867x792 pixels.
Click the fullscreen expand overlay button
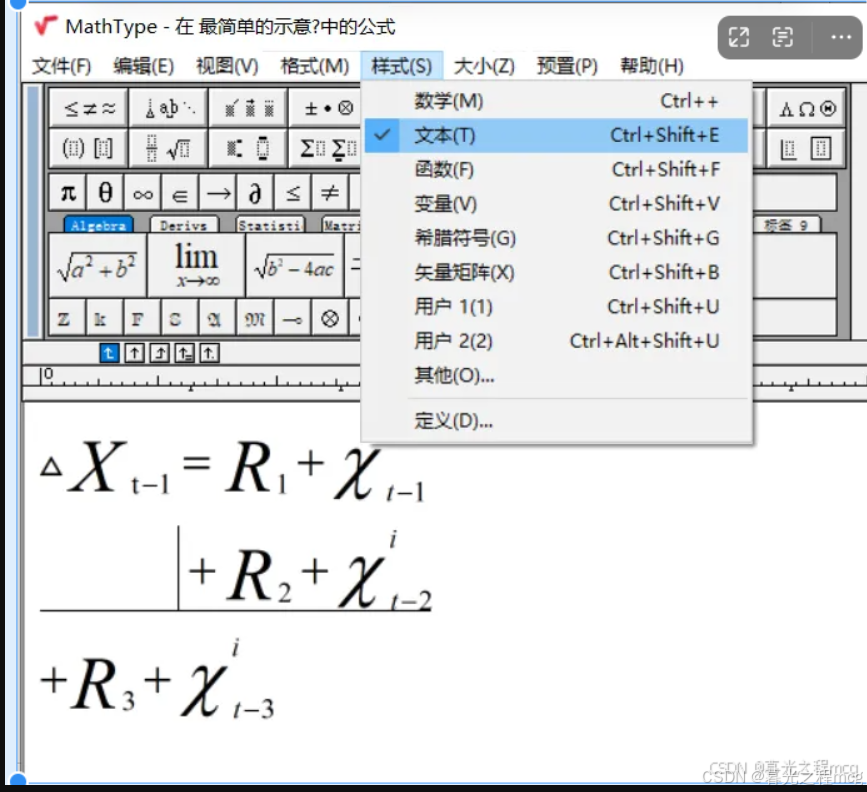[739, 38]
